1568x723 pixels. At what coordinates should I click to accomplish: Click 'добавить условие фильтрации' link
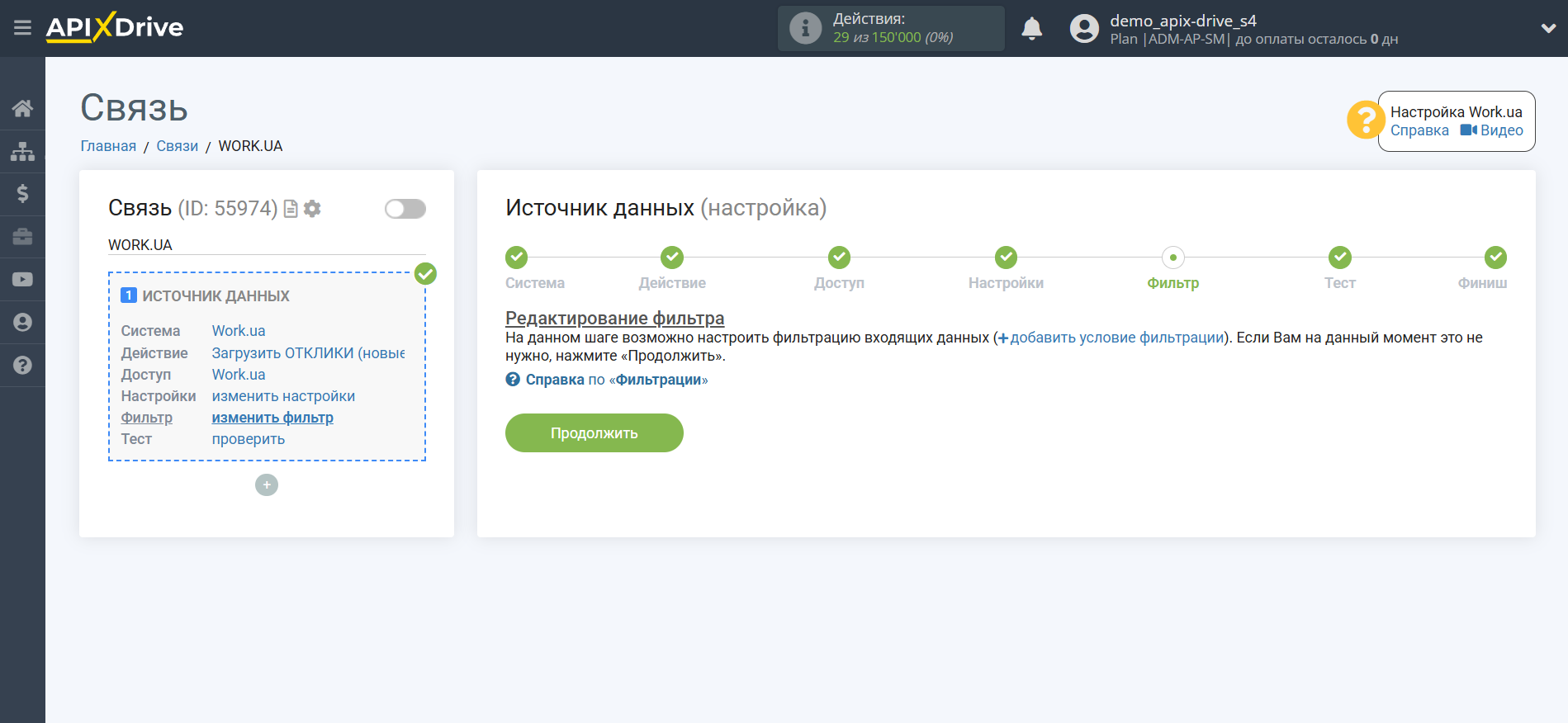pyautogui.click(x=1116, y=338)
